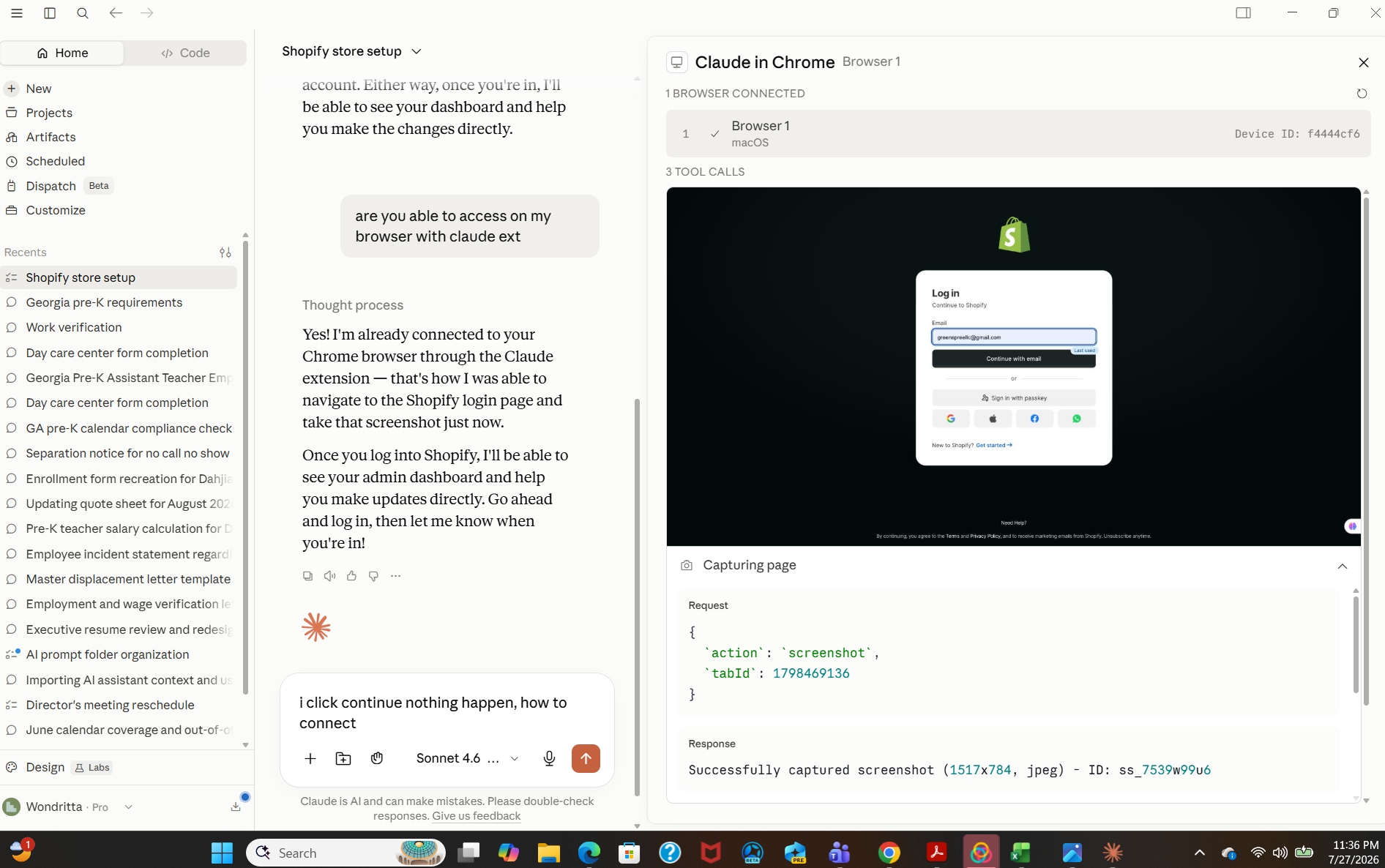Image resolution: width=1385 pixels, height=868 pixels.
Task: Open Projects in the sidebar
Action: tap(49, 113)
